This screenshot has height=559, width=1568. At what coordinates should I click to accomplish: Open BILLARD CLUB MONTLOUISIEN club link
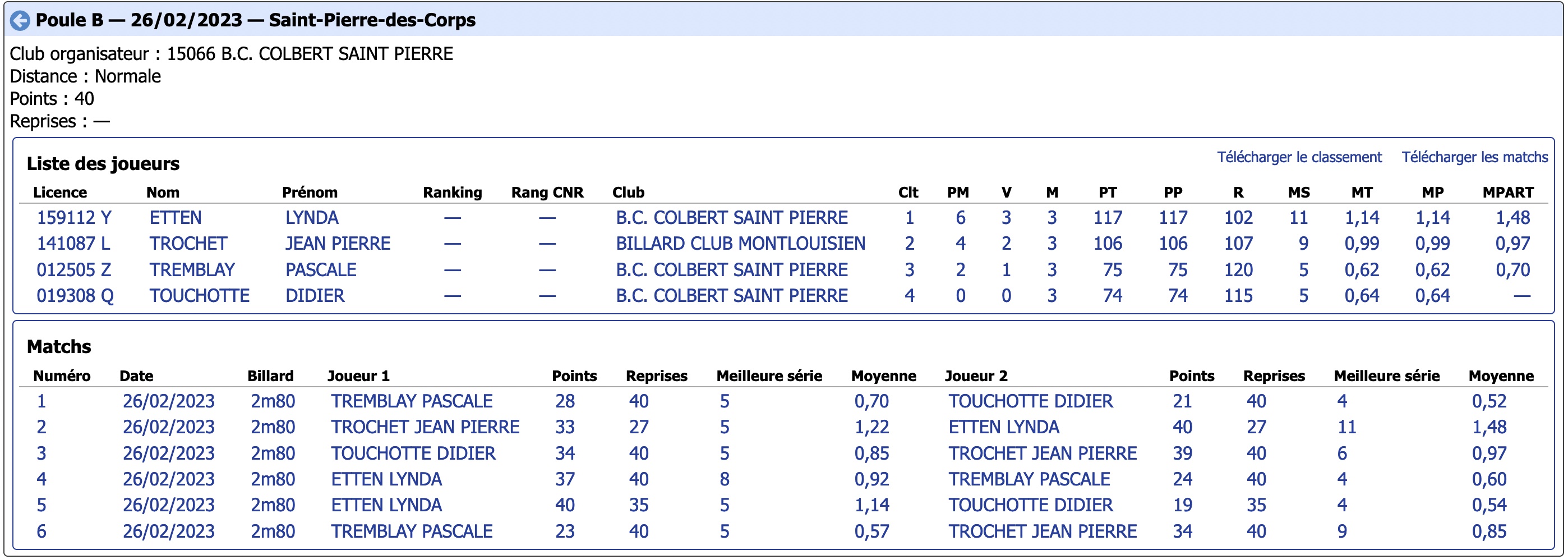pos(740,244)
